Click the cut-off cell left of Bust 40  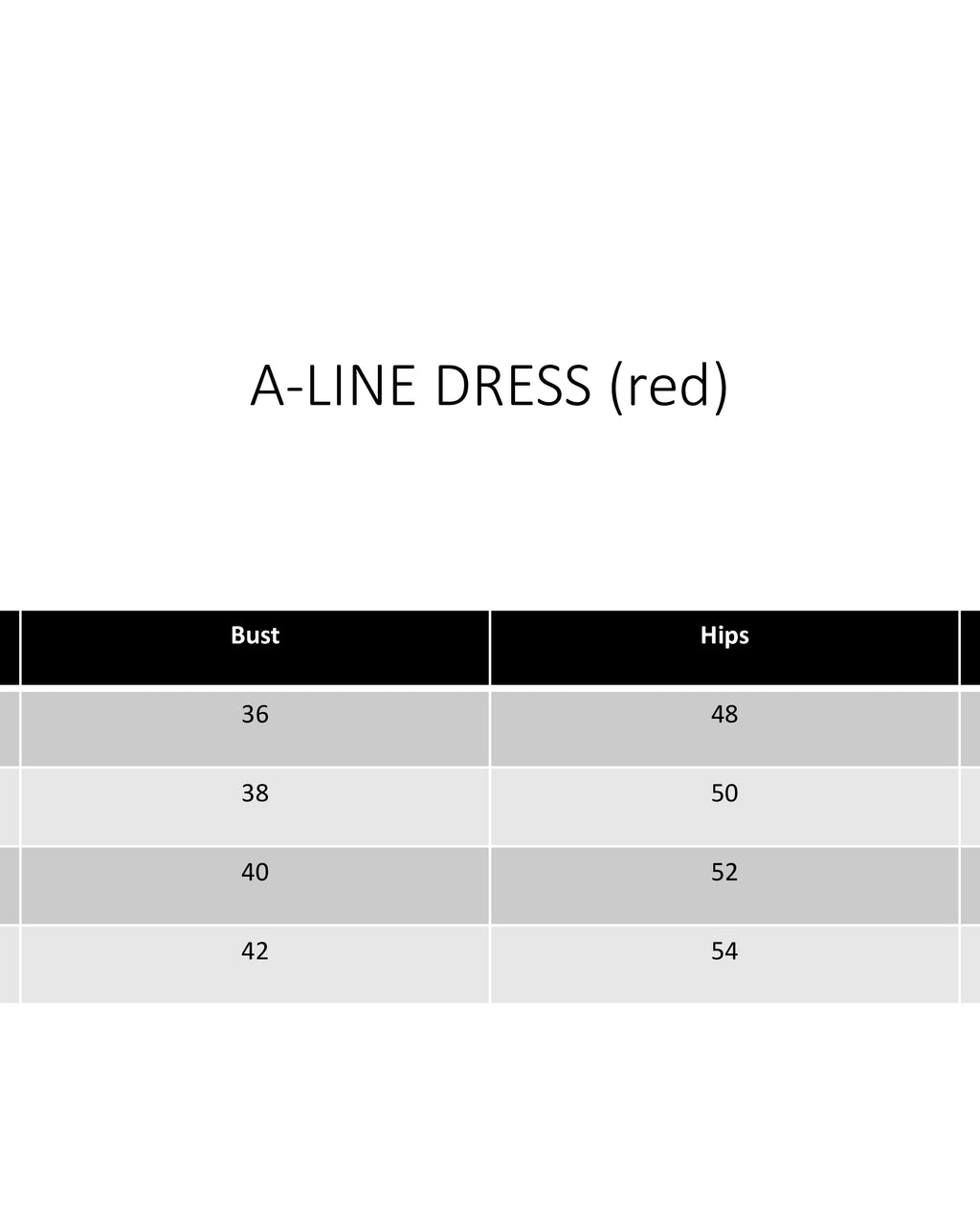9,885
